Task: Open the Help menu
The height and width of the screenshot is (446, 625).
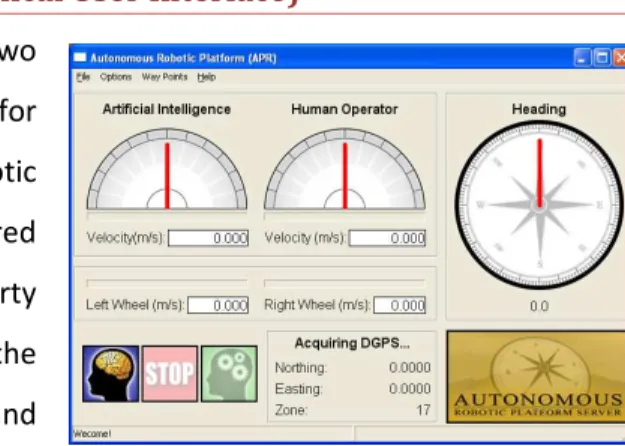Action: 206,77
